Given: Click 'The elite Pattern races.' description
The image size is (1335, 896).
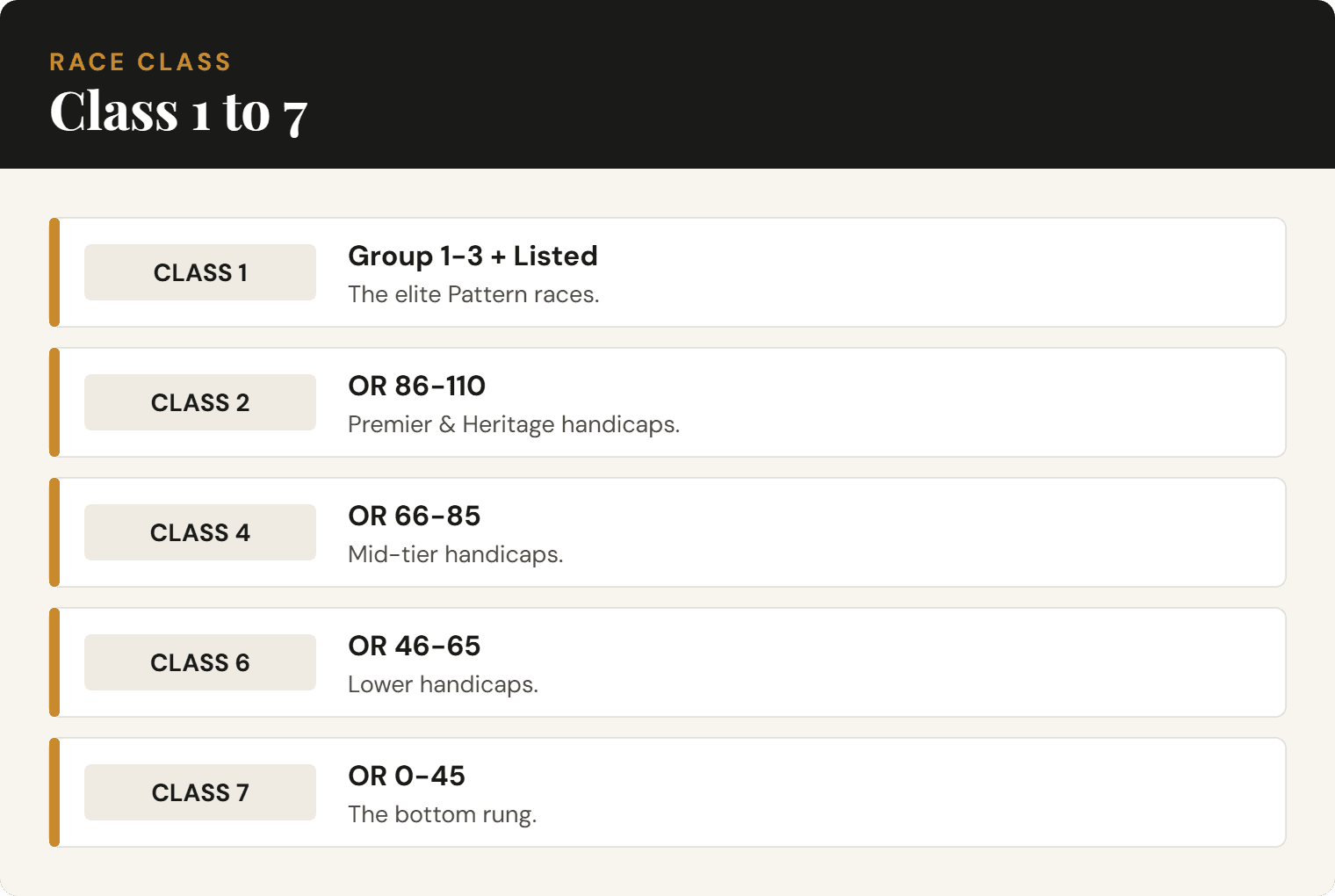Looking at the screenshot, I should [x=473, y=294].
